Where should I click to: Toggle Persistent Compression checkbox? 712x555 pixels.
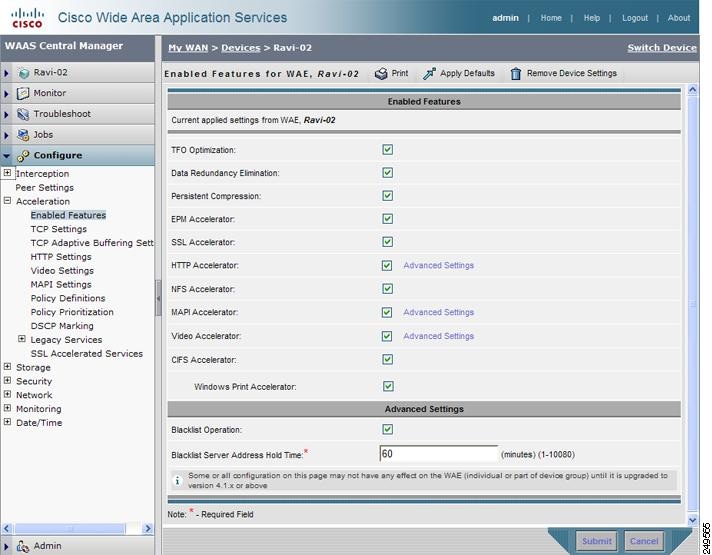tap(387, 196)
